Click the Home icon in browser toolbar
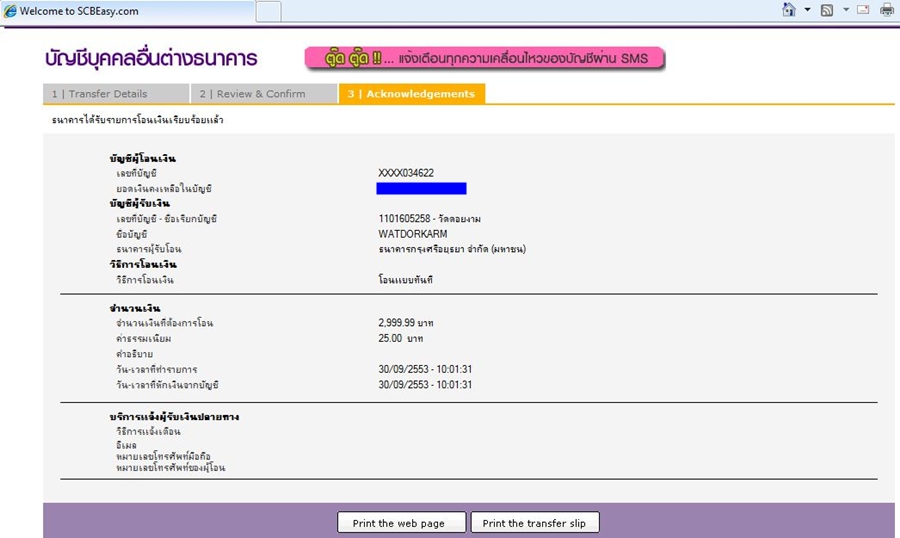This screenshot has height=538, width=900. (x=789, y=9)
